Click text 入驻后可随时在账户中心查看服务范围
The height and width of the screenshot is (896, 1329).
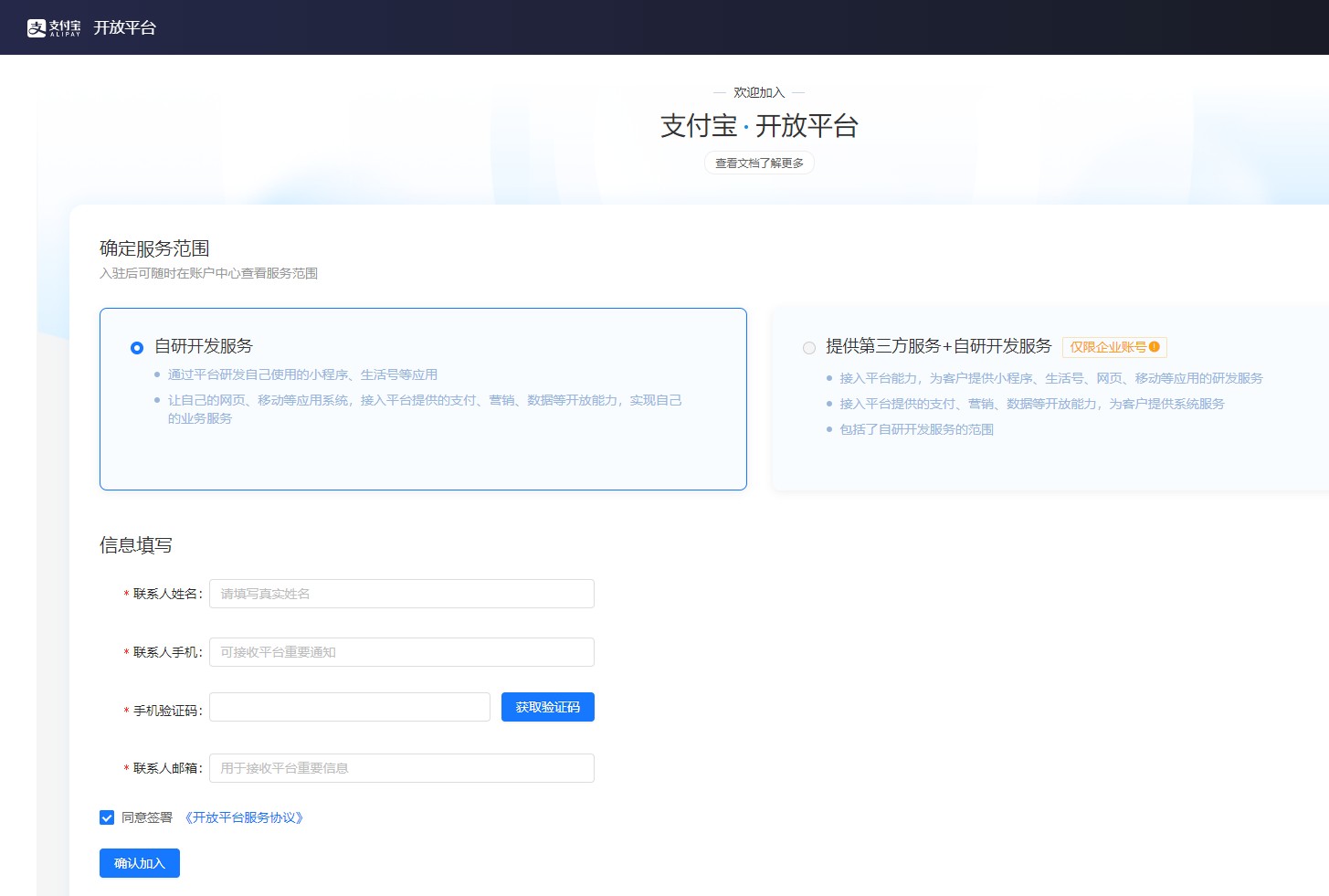coord(208,273)
